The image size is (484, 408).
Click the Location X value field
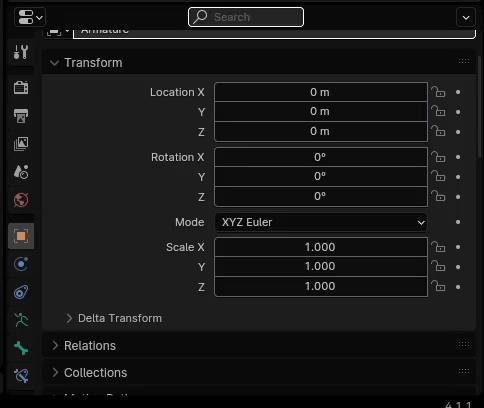(x=321, y=92)
